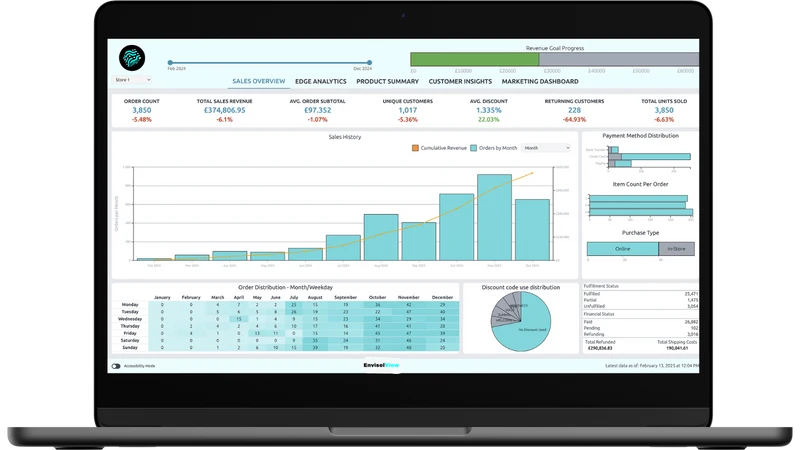Click the Refunding financial status row
This screenshot has width=800, height=450.
(x=641, y=334)
